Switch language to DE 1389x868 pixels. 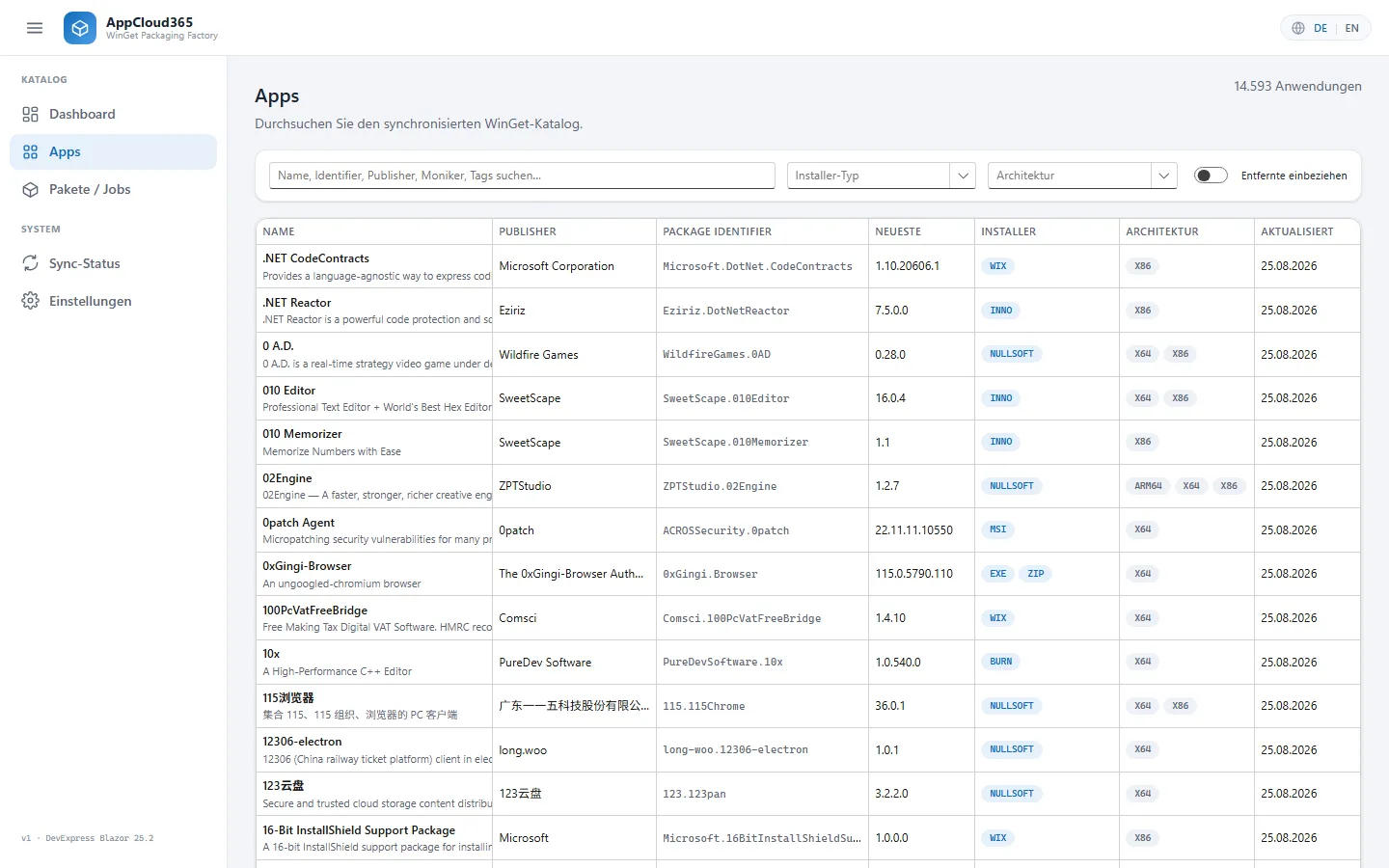tap(1321, 28)
